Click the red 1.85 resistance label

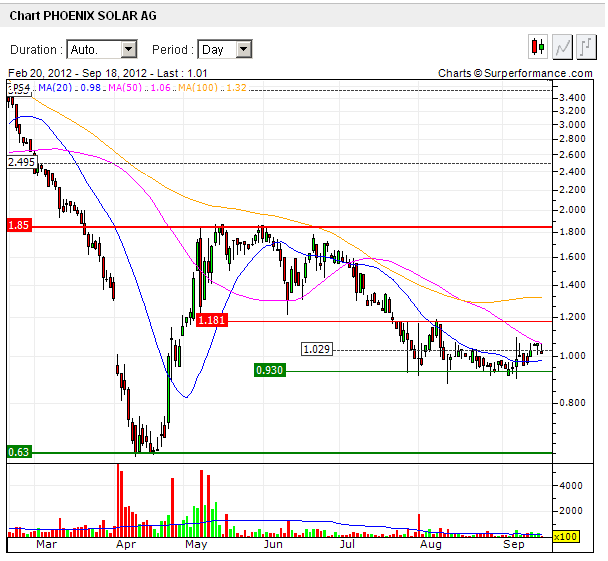pos(19,226)
